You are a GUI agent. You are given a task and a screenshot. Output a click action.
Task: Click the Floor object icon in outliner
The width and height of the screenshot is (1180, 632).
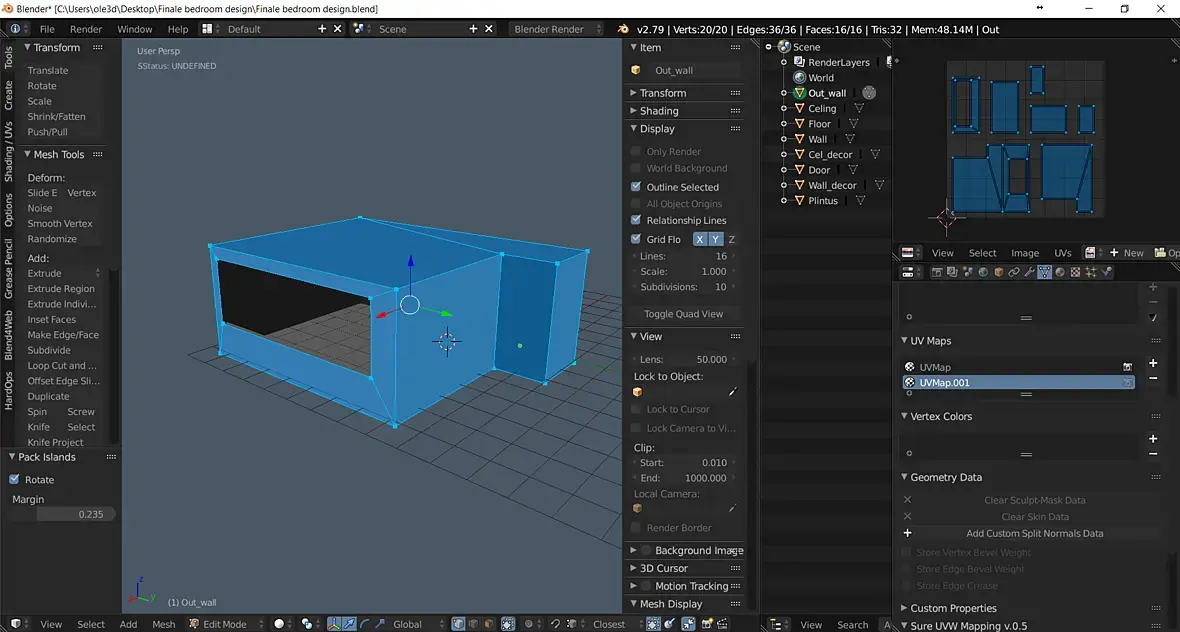[x=799, y=124]
